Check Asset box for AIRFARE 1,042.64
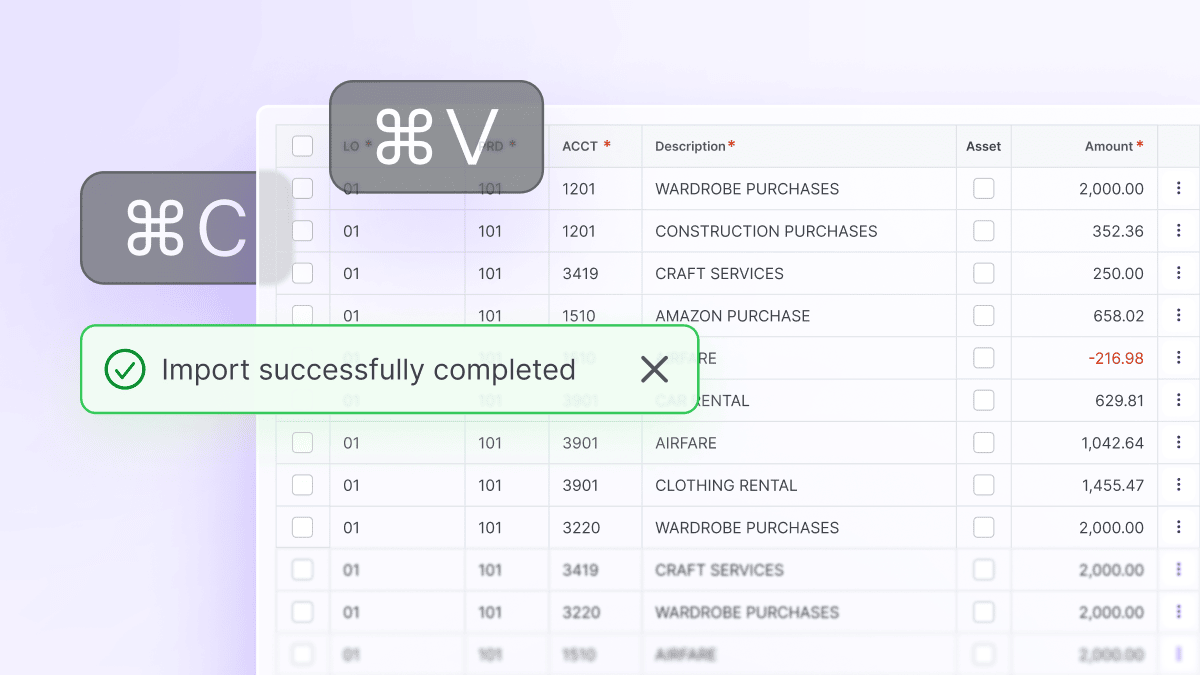The height and width of the screenshot is (675, 1200). pyautogui.click(x=984, y=442)
